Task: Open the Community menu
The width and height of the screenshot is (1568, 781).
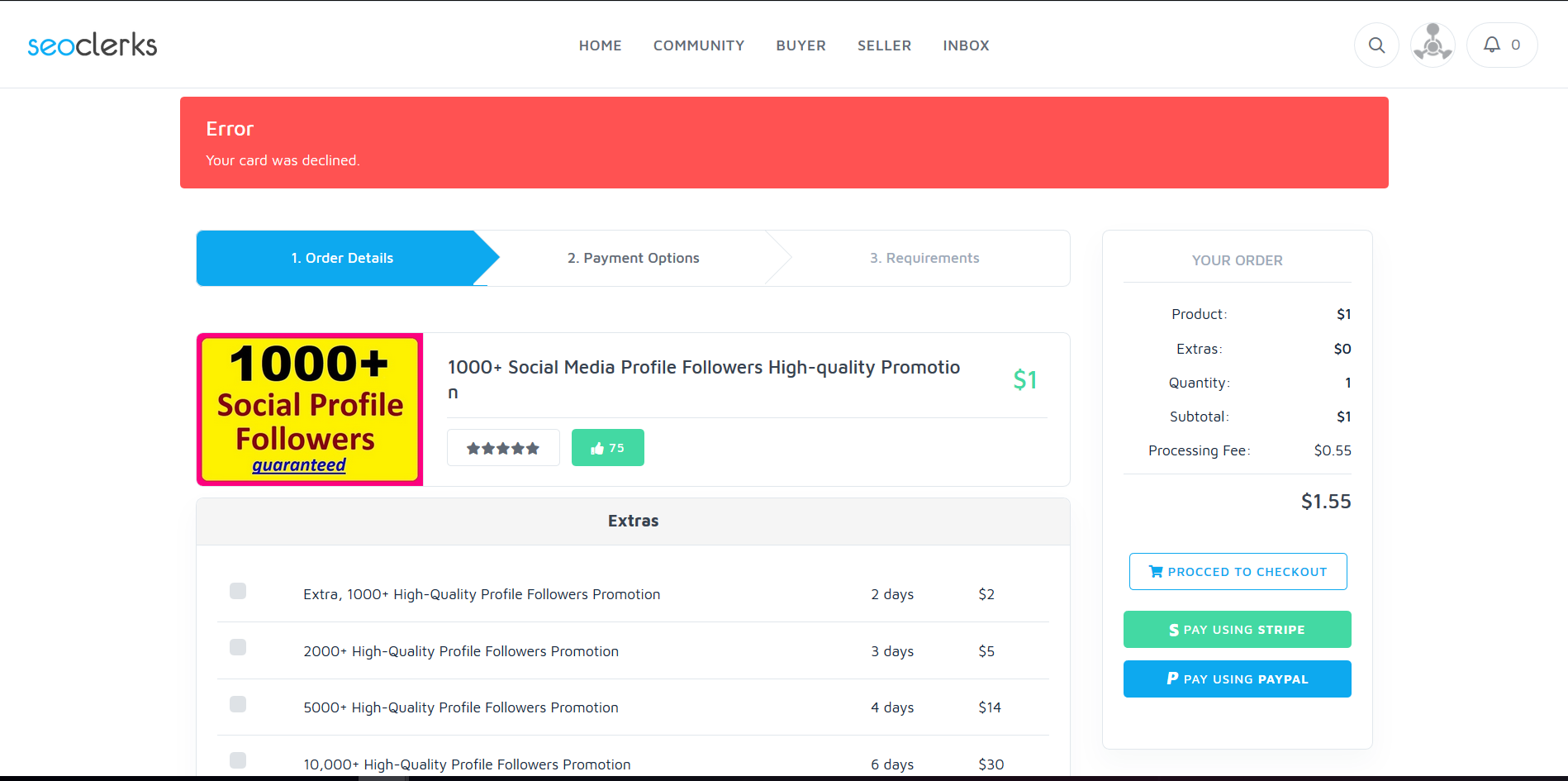Action: [699, 45]
